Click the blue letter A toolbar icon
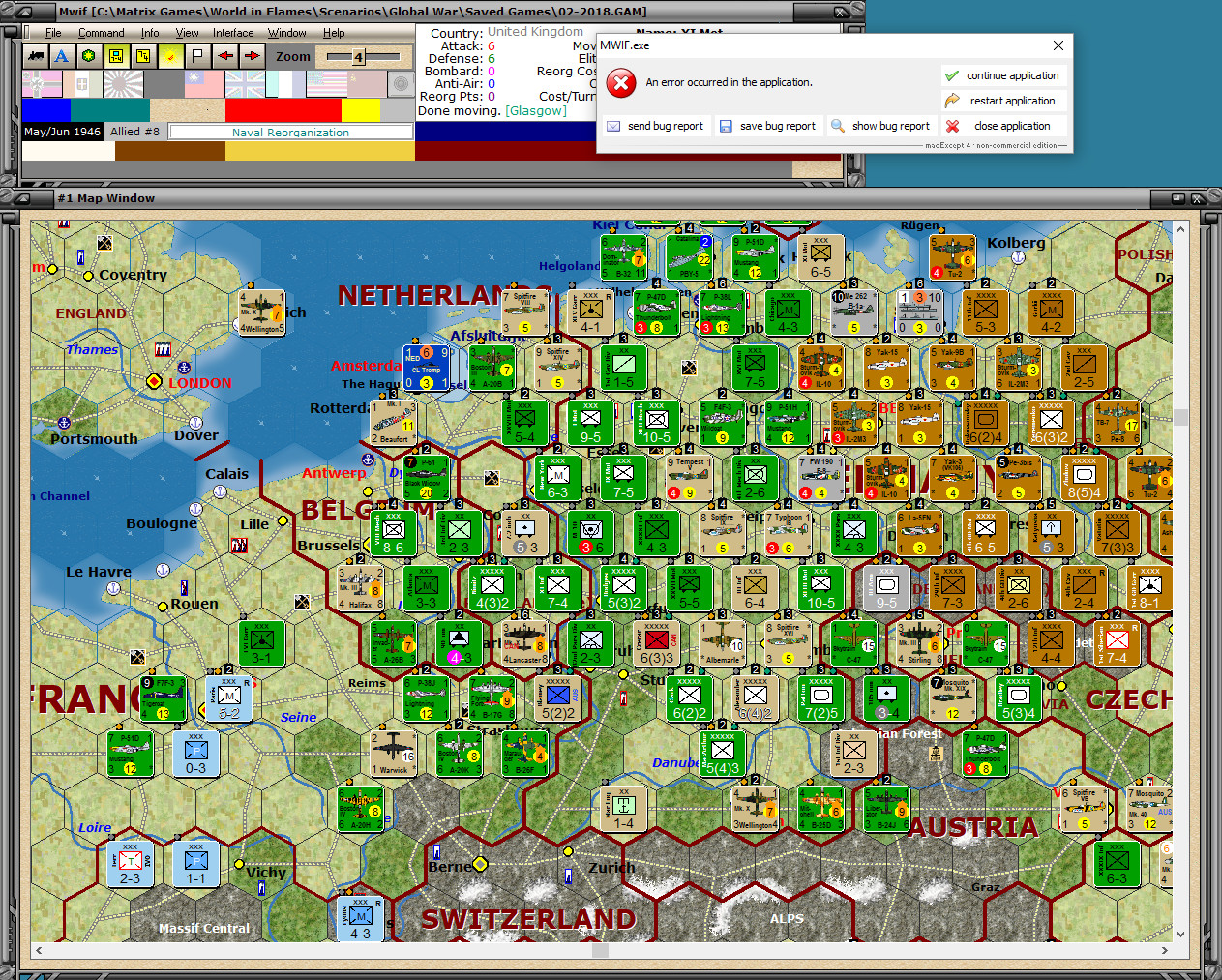This screenshot has width=1222, height=980. 62,56
